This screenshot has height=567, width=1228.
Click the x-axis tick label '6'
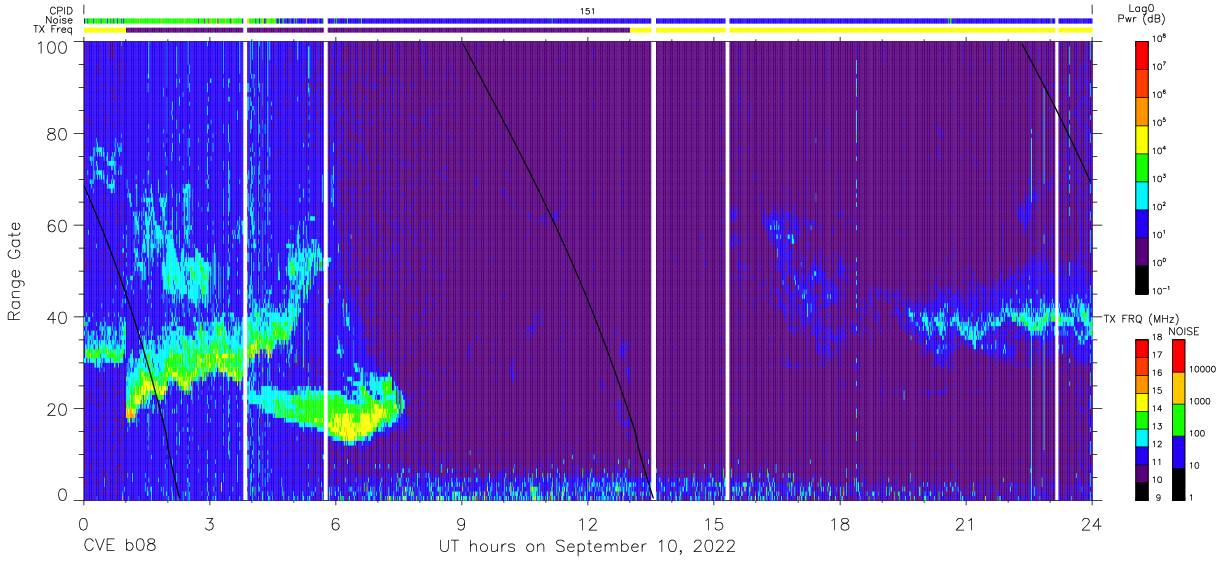click(x=335, y=524)
